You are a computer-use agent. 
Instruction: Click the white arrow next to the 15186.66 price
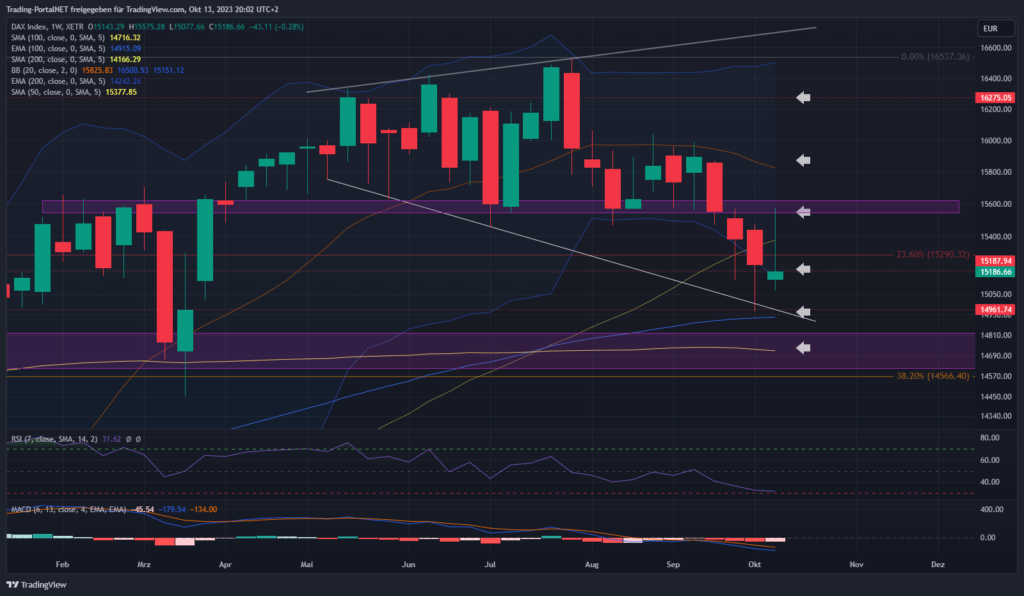point(803,269)
